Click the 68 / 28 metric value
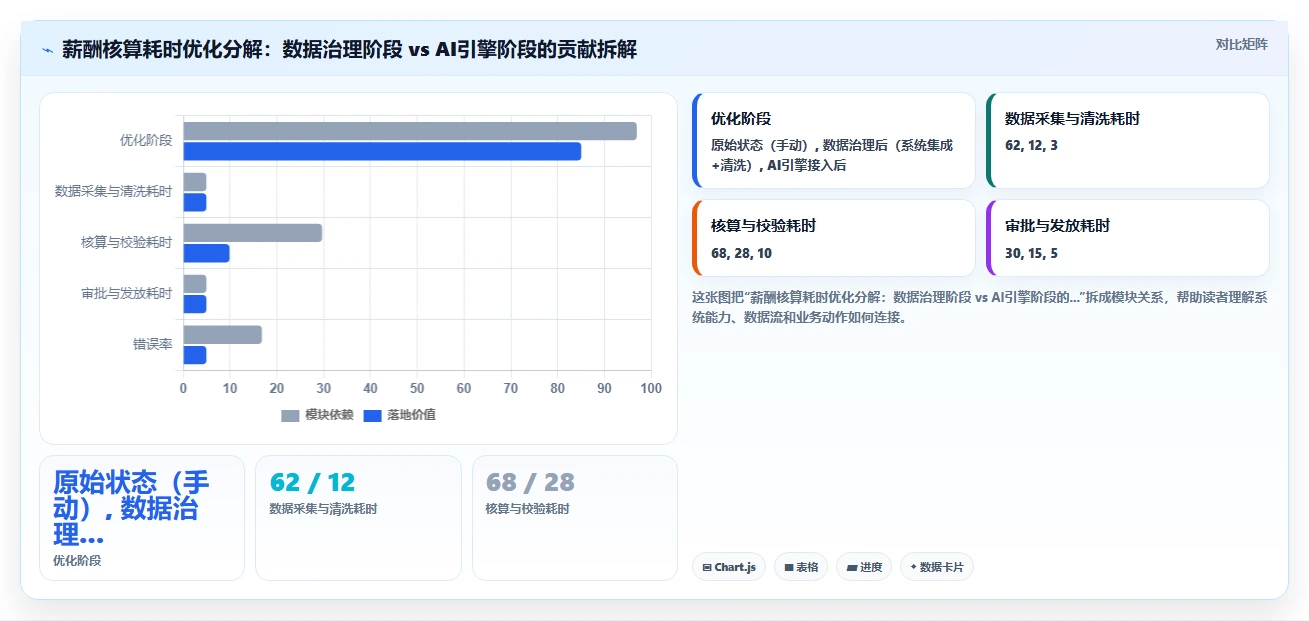The height and width of the screenshot is (621, 1309). click(530, 482)
